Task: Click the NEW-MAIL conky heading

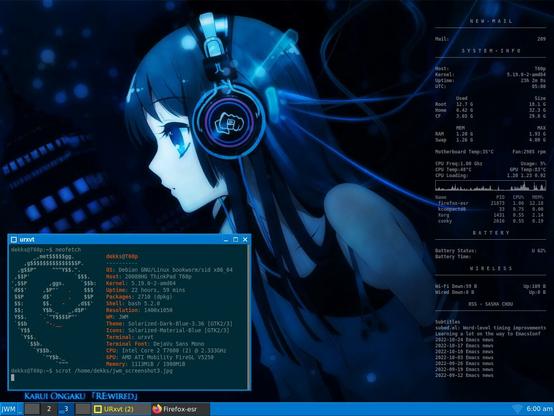Action: (491, 21)
